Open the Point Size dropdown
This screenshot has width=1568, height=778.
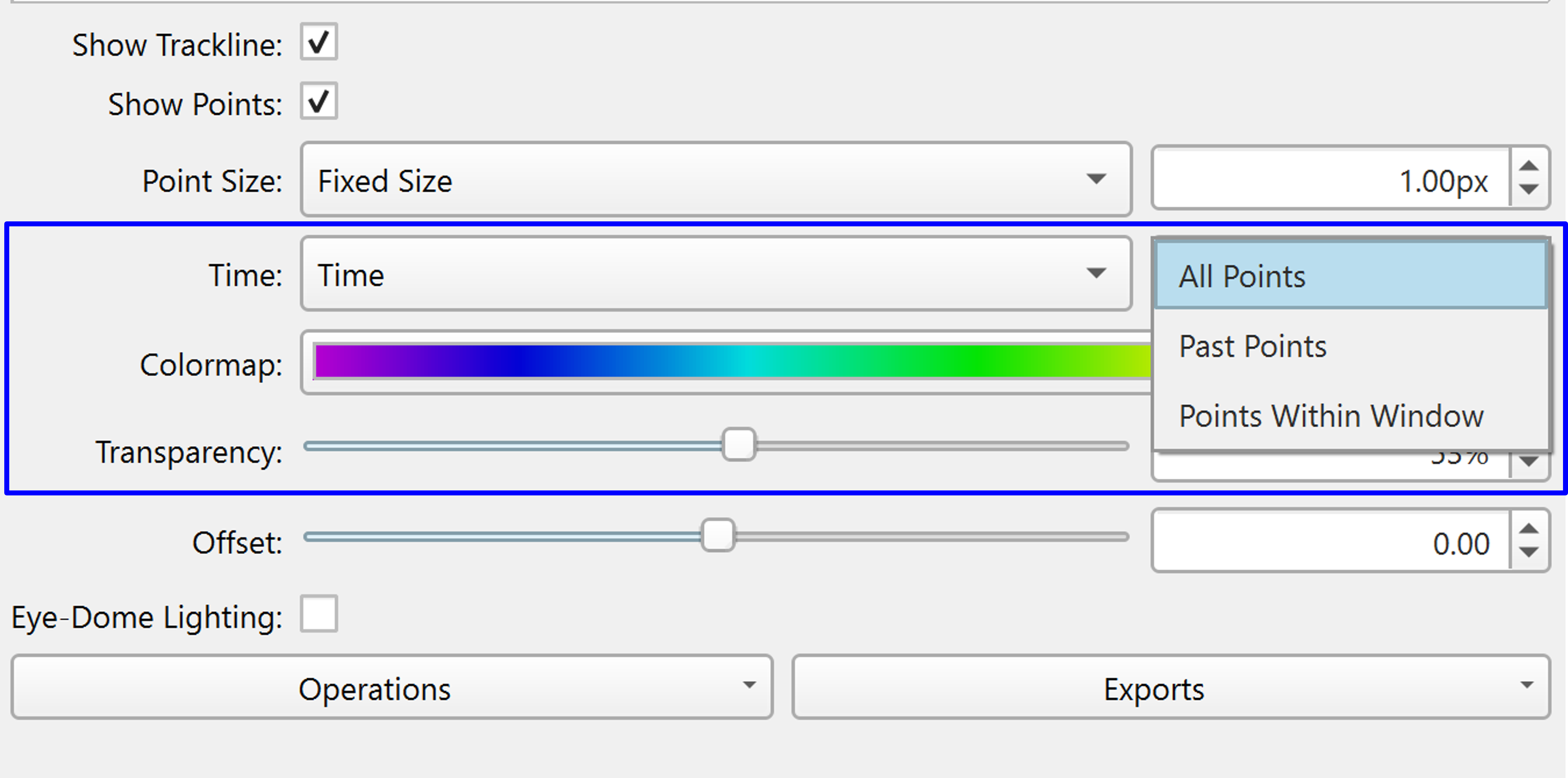[715, 180]
